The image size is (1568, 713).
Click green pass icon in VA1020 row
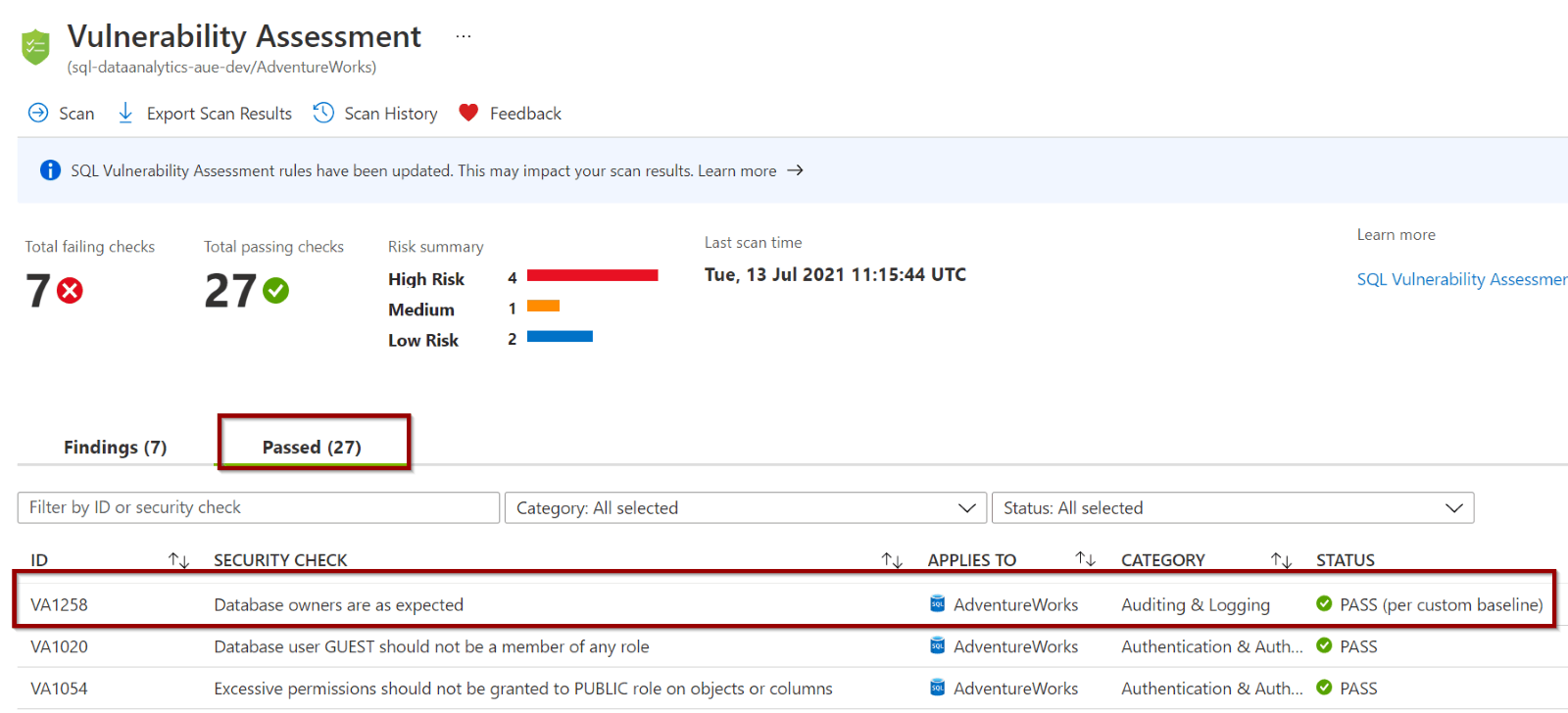(x=1324, y=645)
